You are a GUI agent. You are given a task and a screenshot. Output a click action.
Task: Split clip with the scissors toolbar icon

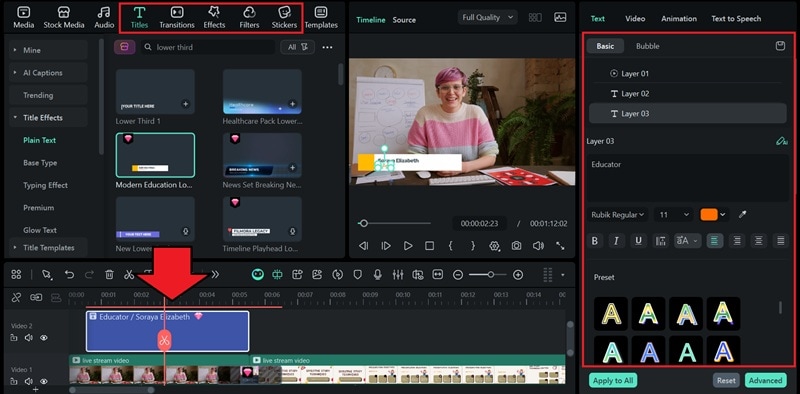(129, 275)
